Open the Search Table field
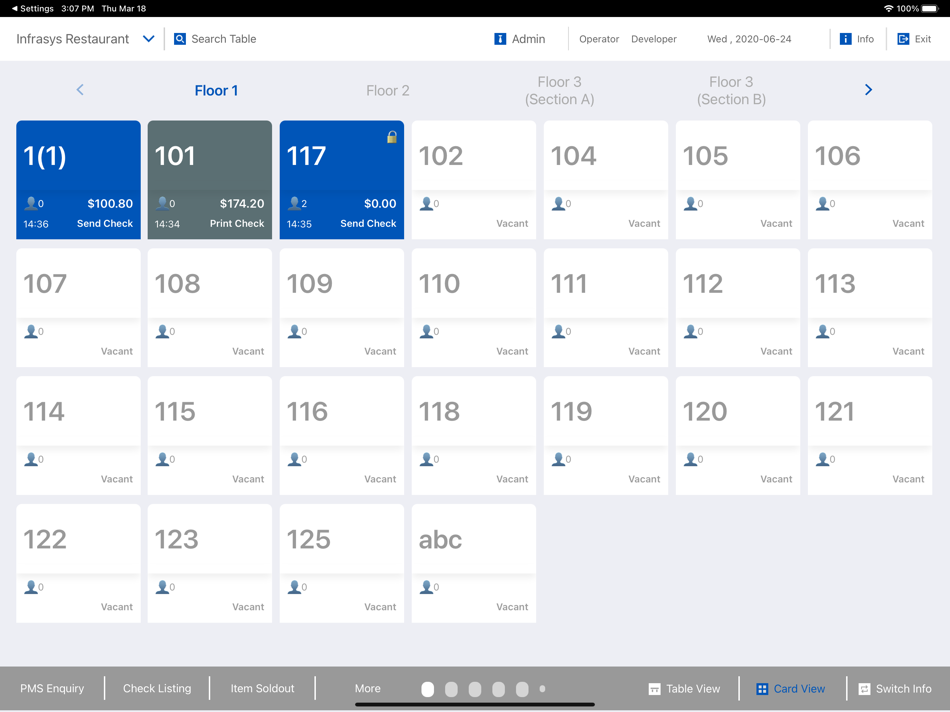The height and width of the screenshot is (712, 950). (215, 39)
